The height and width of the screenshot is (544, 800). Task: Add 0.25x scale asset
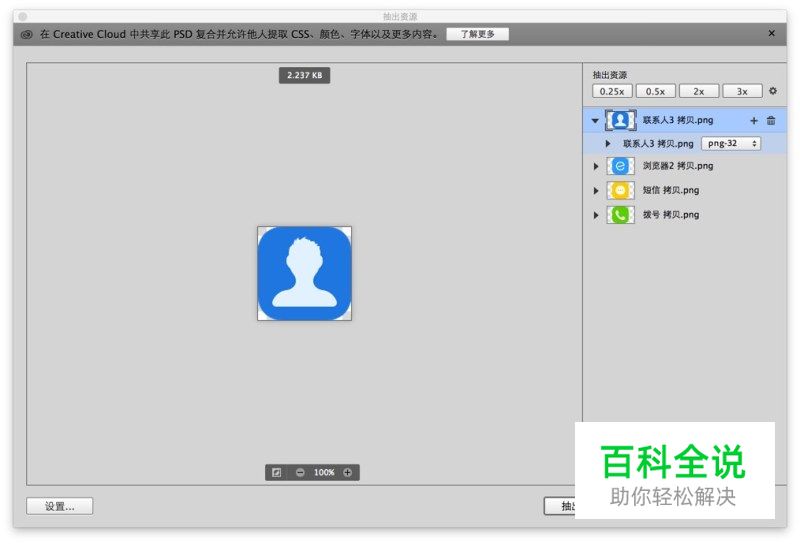coord(612,91)
